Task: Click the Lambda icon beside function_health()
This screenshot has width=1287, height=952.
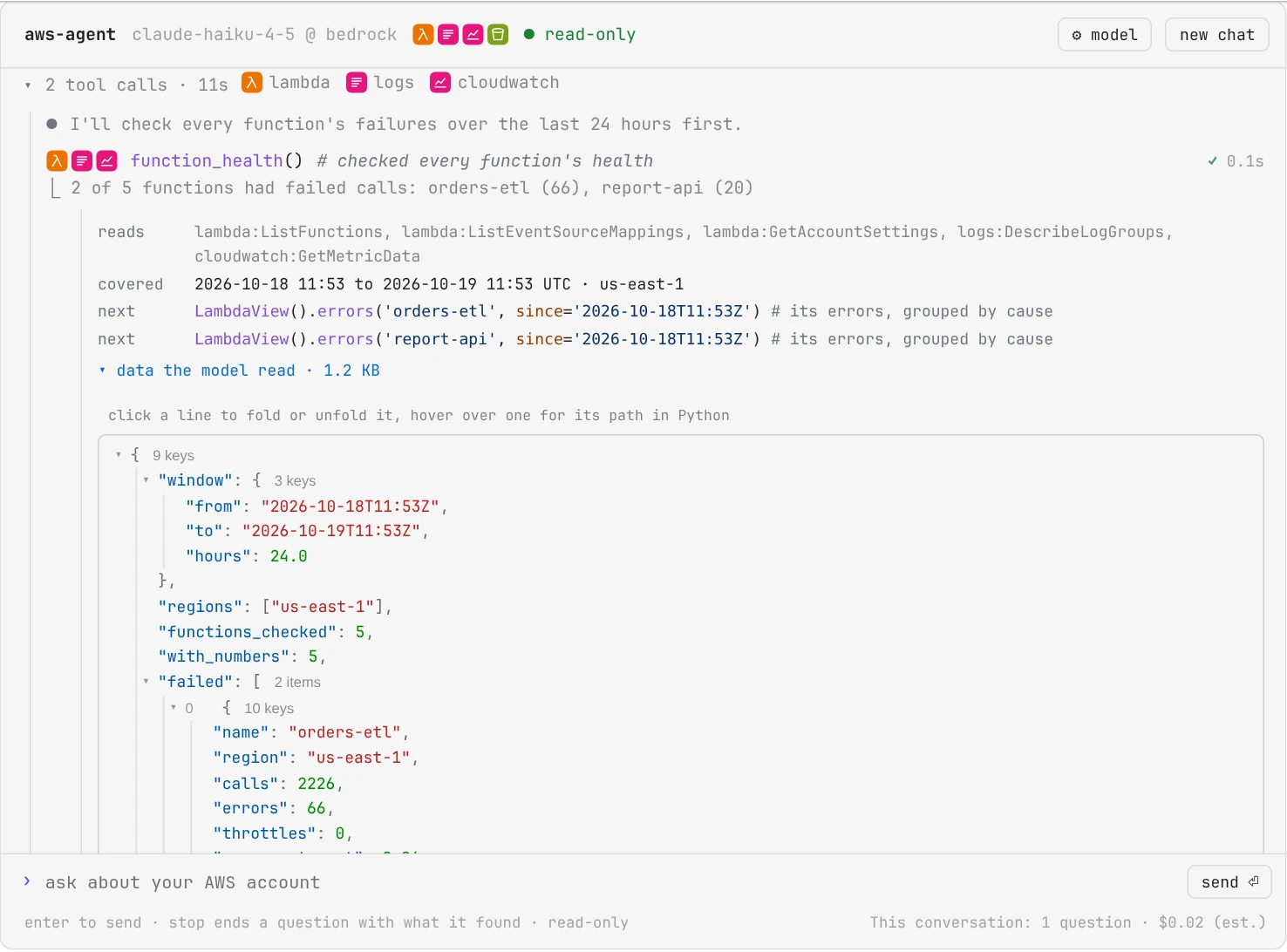Action: 57,160
